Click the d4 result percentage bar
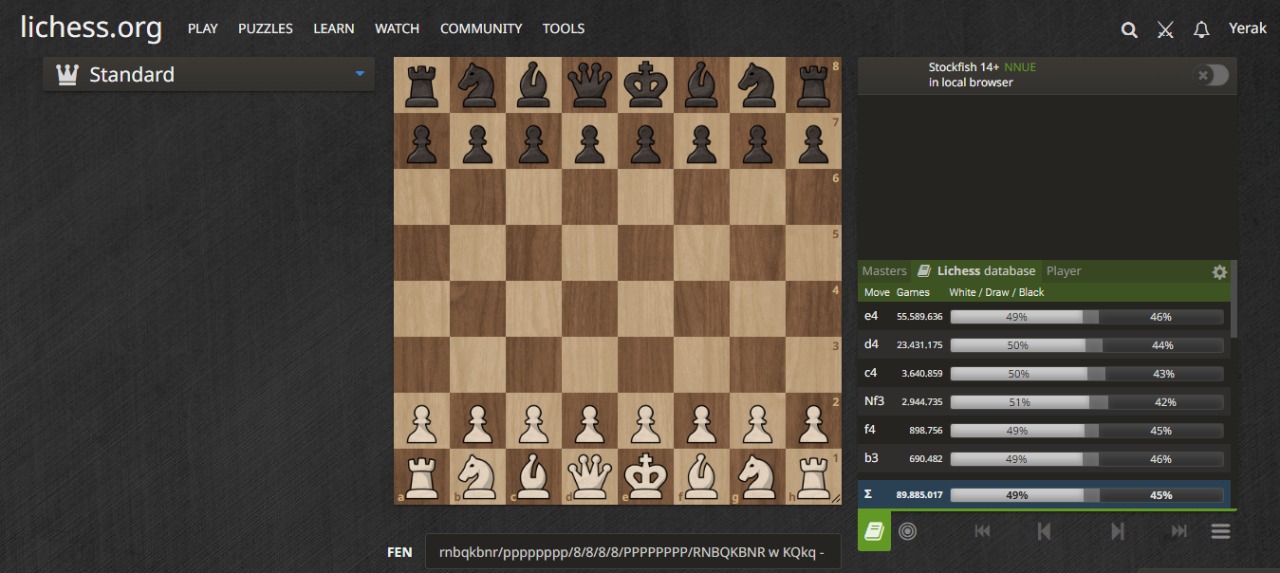This screenshot has width=1280, height=573. point(1087,345)
